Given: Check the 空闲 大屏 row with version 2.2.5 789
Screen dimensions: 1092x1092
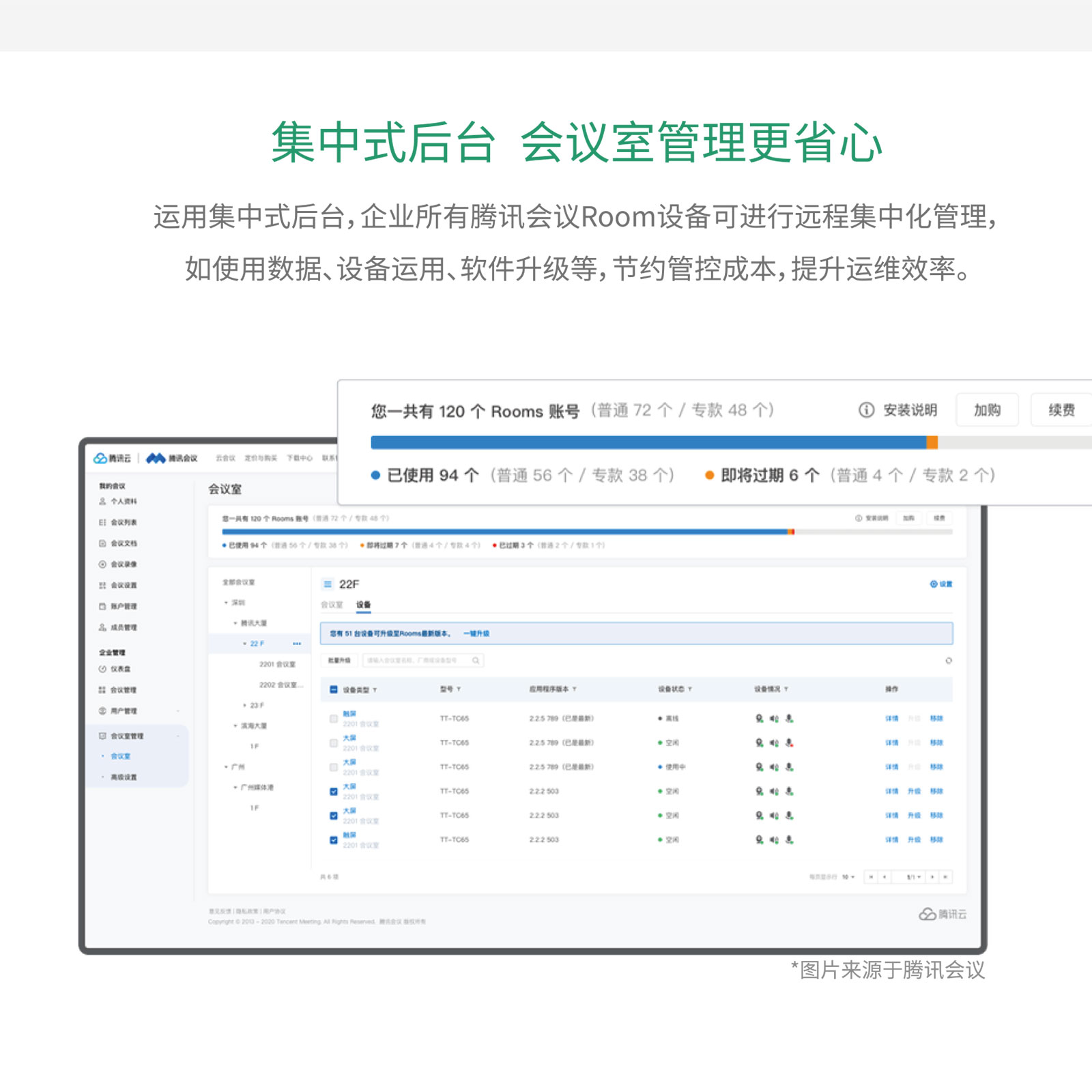Looking at the screenshot, I should coord(334,743).
